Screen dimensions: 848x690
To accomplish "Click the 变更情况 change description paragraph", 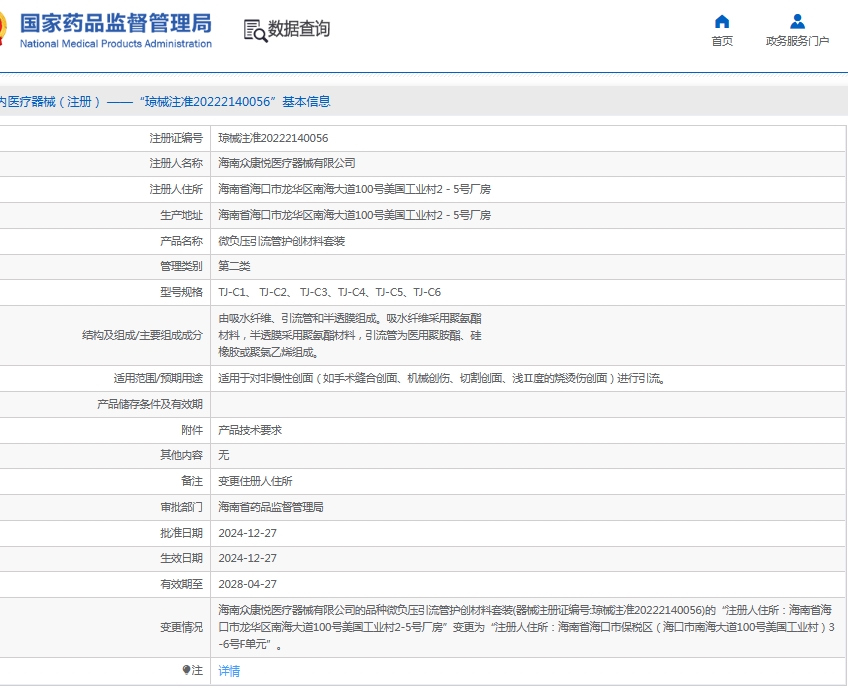I will point(526,627).
